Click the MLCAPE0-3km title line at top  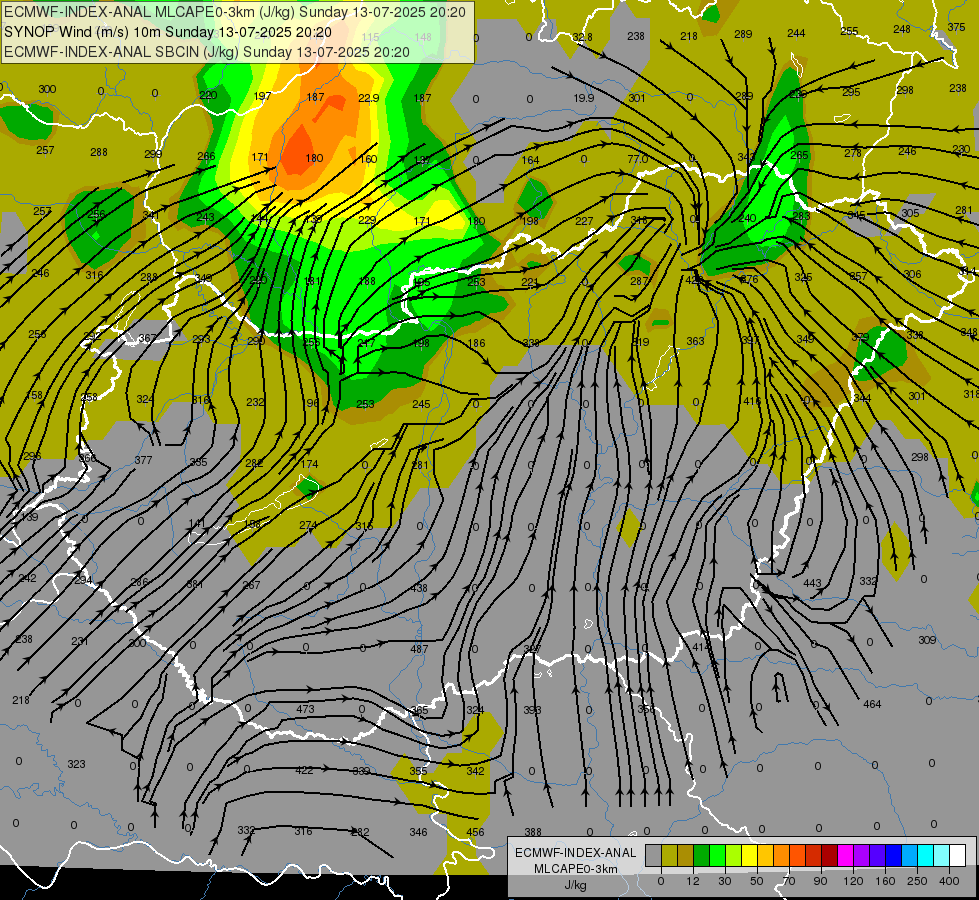(x=235, y=12)
